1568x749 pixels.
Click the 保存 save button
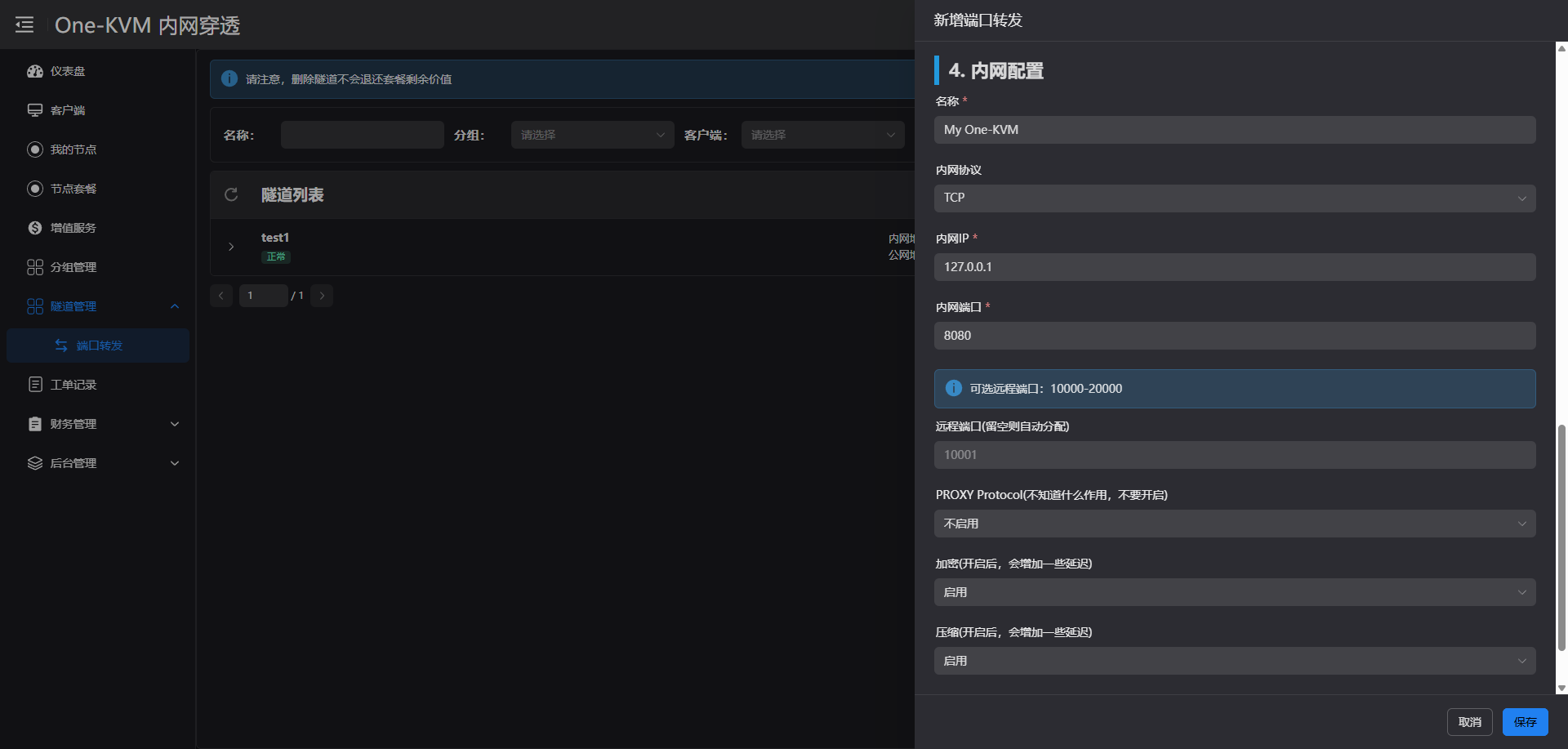pyautogui.click(x=1525, y=722)
